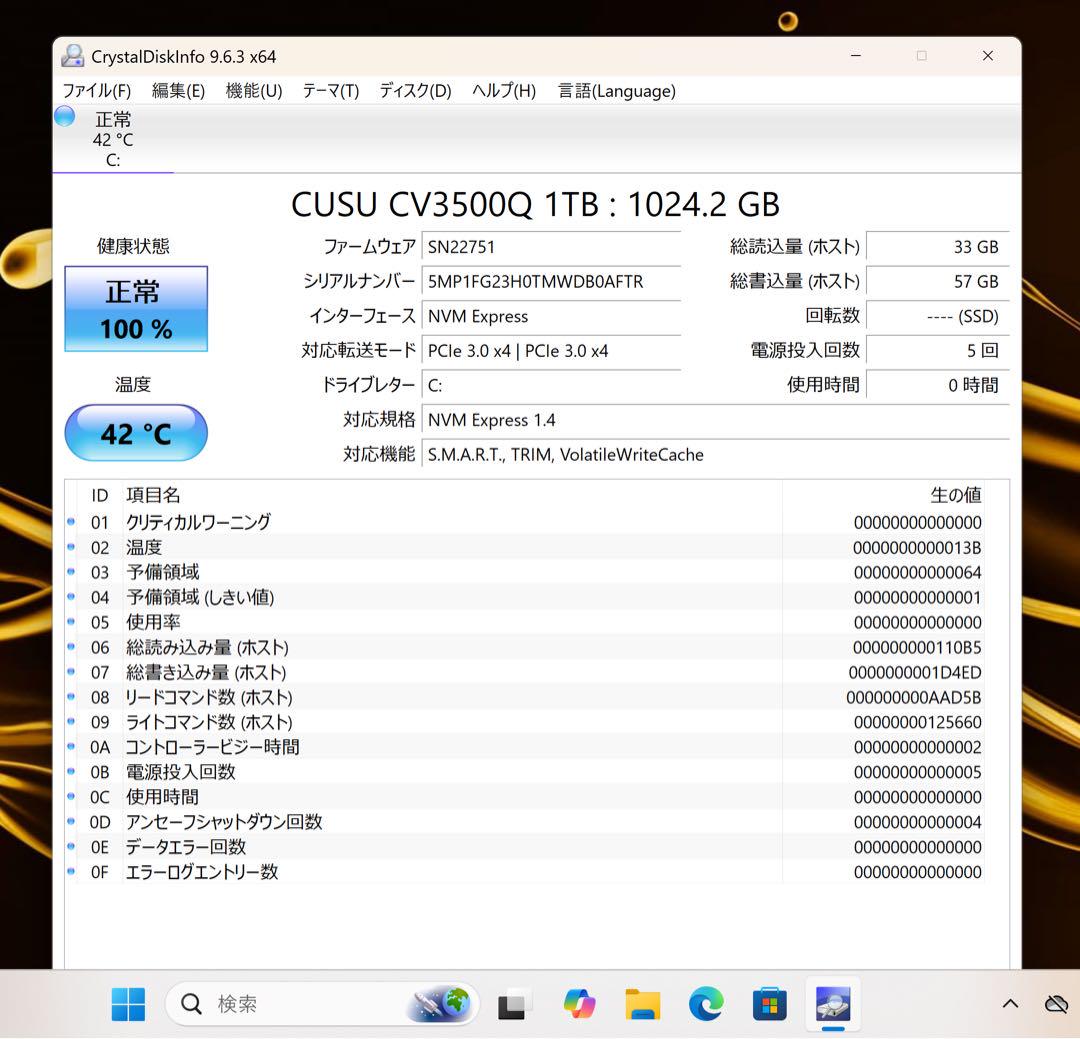The width and height of the screenshot is (1080, 1039).
Task: Click the total host writes value 57 GB
Action: (938, 282)
